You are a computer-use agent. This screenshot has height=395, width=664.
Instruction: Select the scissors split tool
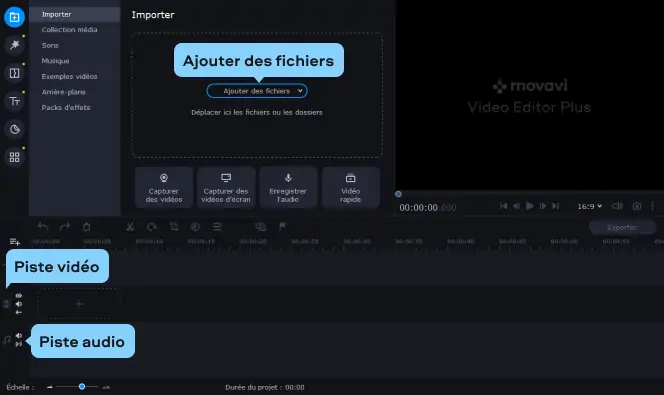tap(130, 227)
